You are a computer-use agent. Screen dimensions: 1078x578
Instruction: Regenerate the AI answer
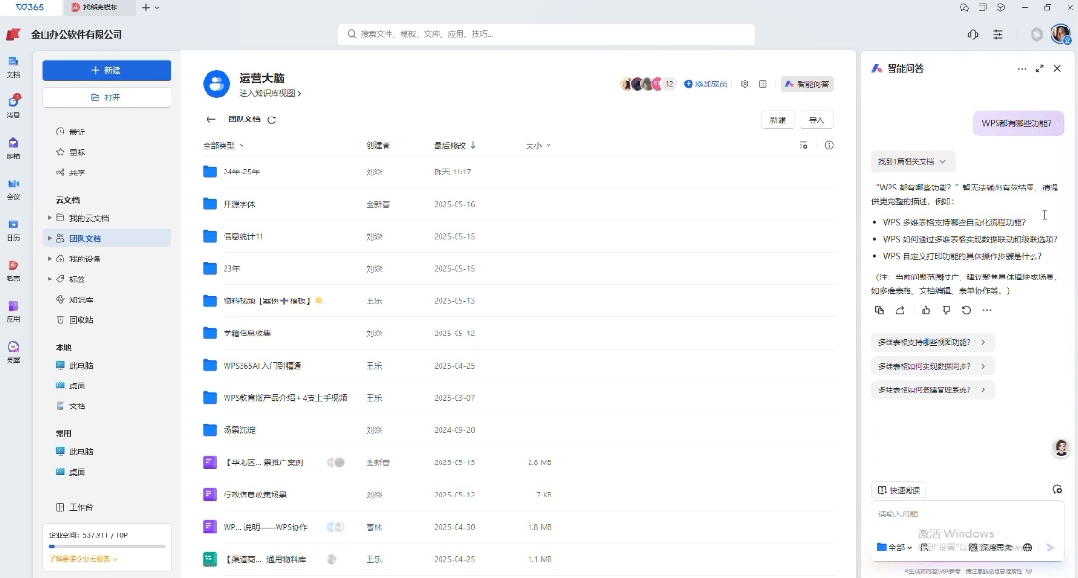pos(966,311)
